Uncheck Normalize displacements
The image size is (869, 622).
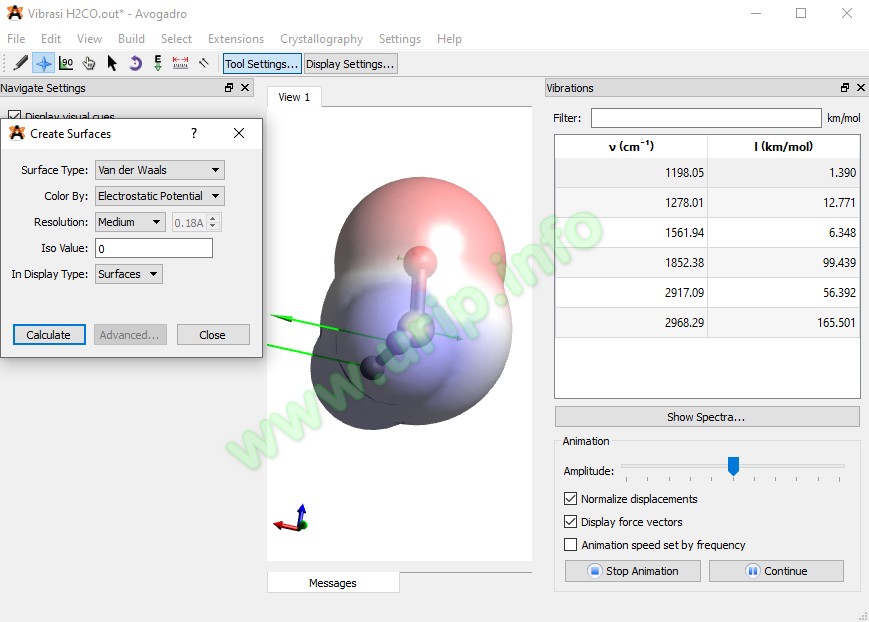point(570,498)
